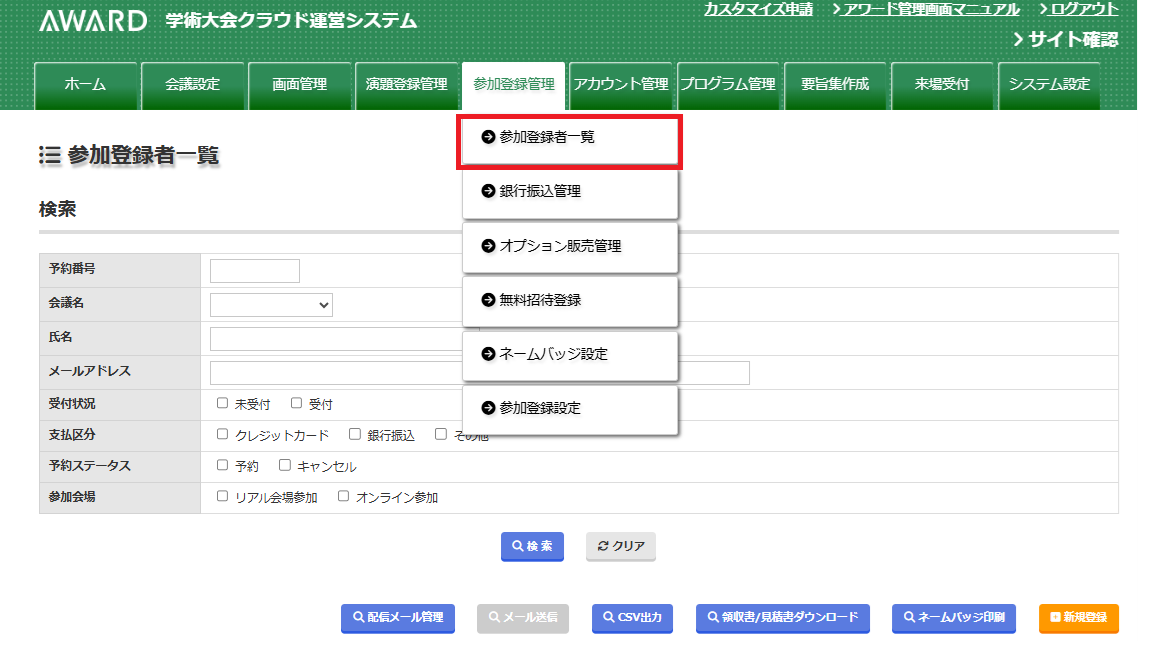The width and height of the screenshot is (1152, 648).
Task: Choose オプション販売管理 menu entry
Action: [x=570, y=245]
